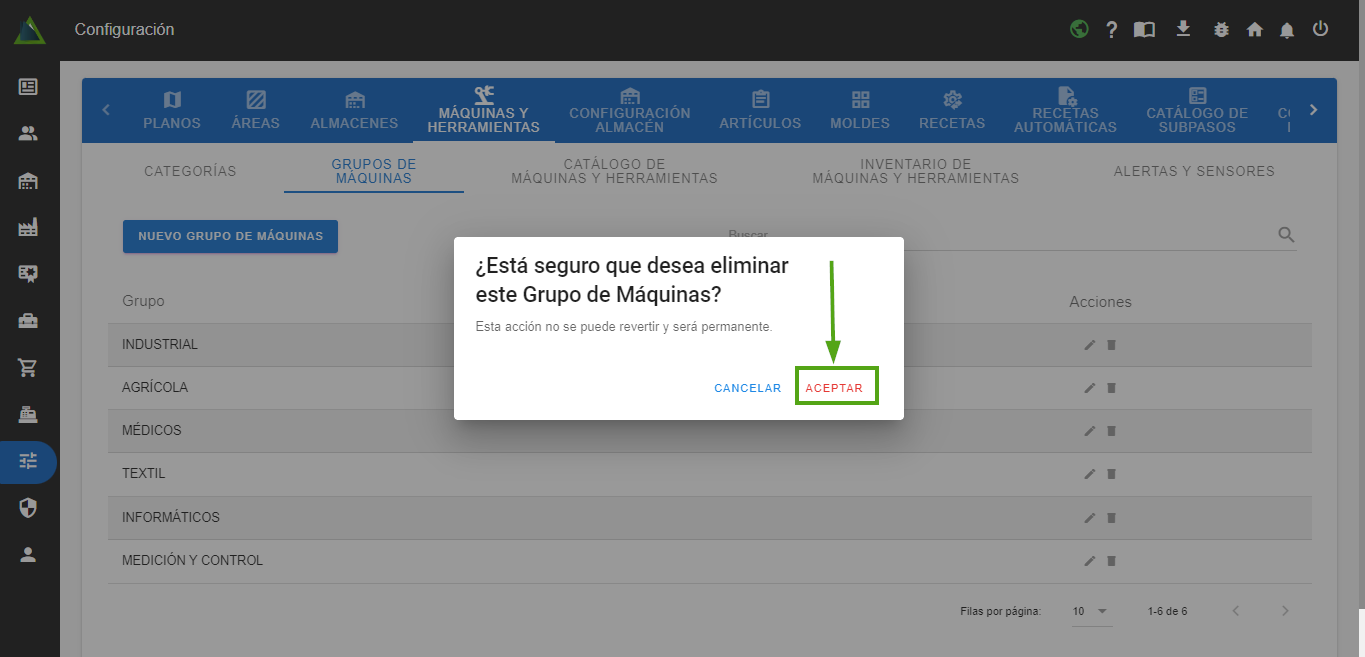
Task: Open the help question mark icon
Action: [1111, 30]
